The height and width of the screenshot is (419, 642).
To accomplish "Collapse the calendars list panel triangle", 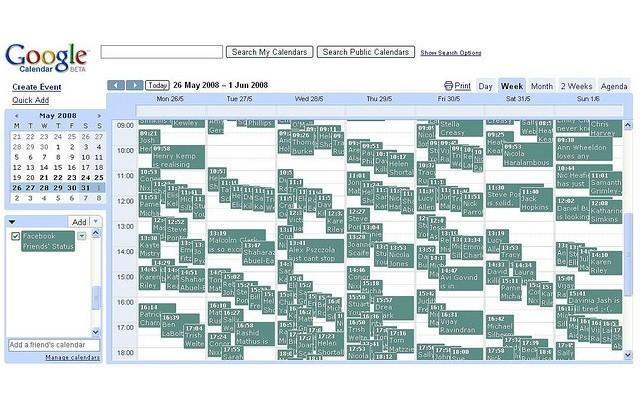I will coord(12,221).
